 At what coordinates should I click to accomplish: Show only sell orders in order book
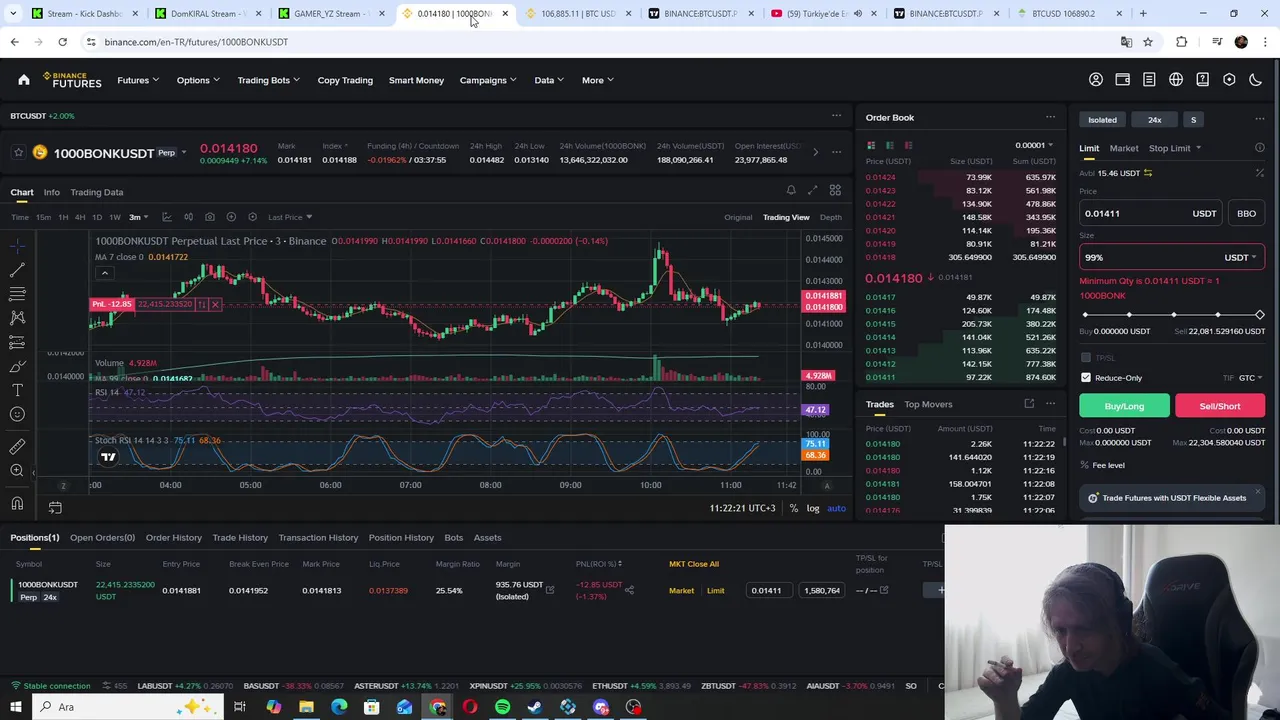(x=908, y=145)
